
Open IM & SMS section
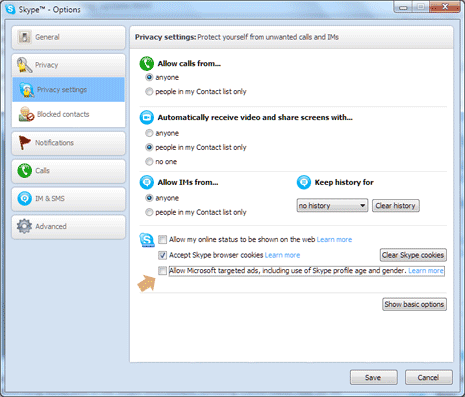coord(69,199)
